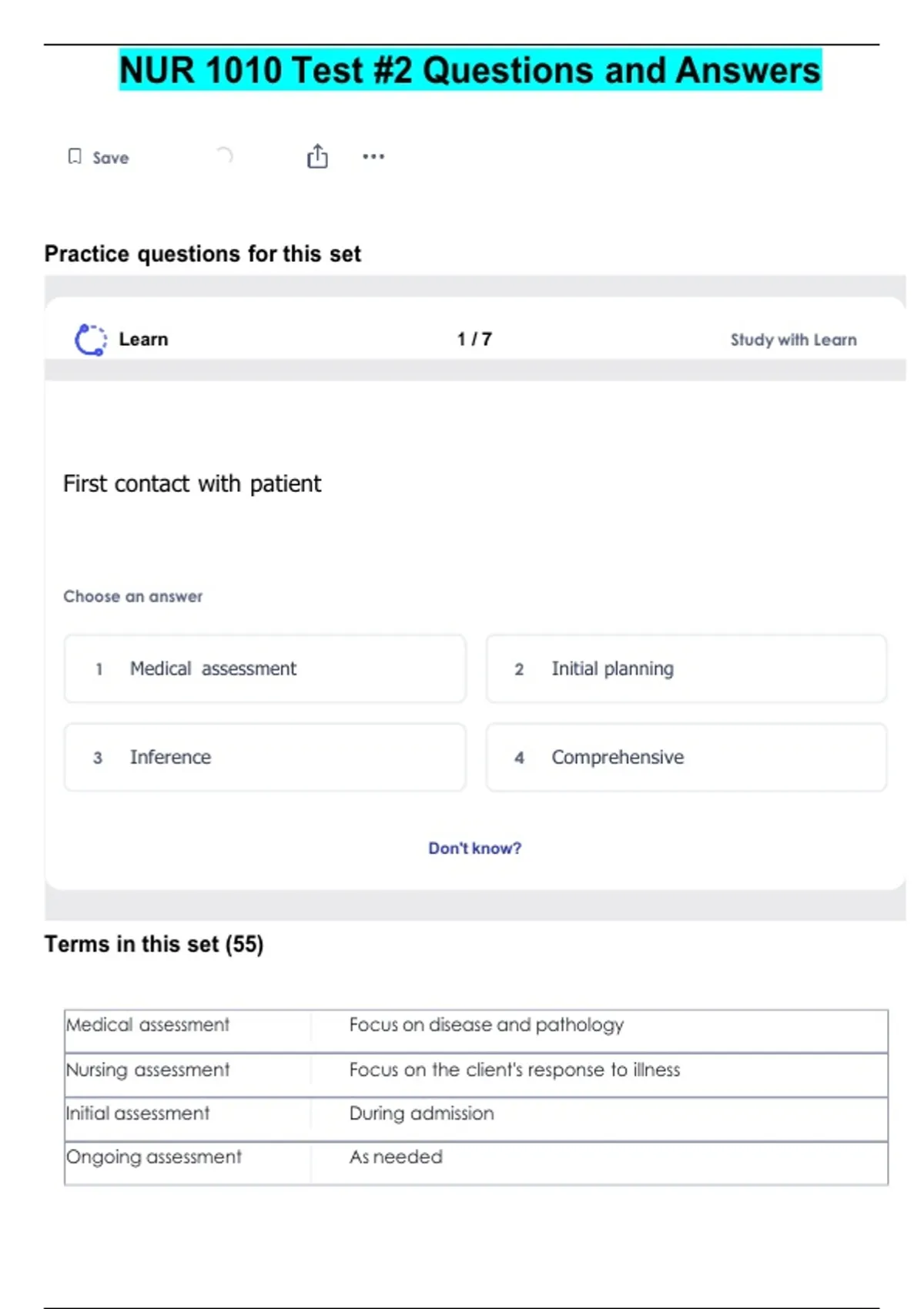The image size is (924, 1309).
Task: Click the 1 / 7 progress counter
Action: click(474, 340)
